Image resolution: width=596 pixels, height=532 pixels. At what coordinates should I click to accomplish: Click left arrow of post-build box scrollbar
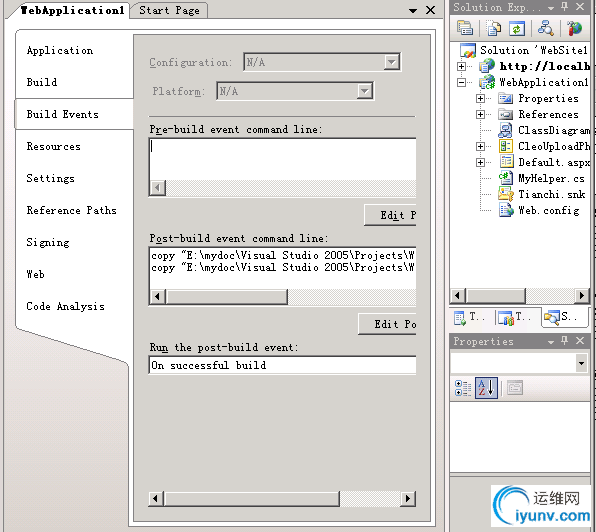pos(157,297)
